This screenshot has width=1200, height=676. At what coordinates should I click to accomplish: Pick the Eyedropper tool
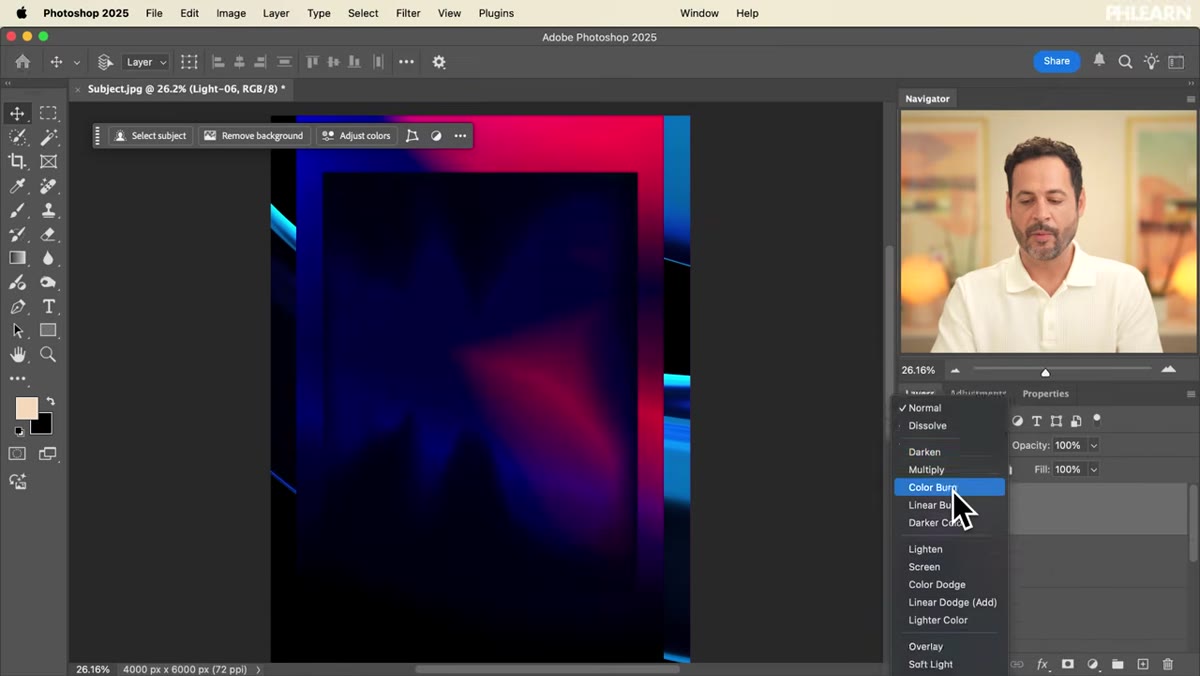(17, 186)
